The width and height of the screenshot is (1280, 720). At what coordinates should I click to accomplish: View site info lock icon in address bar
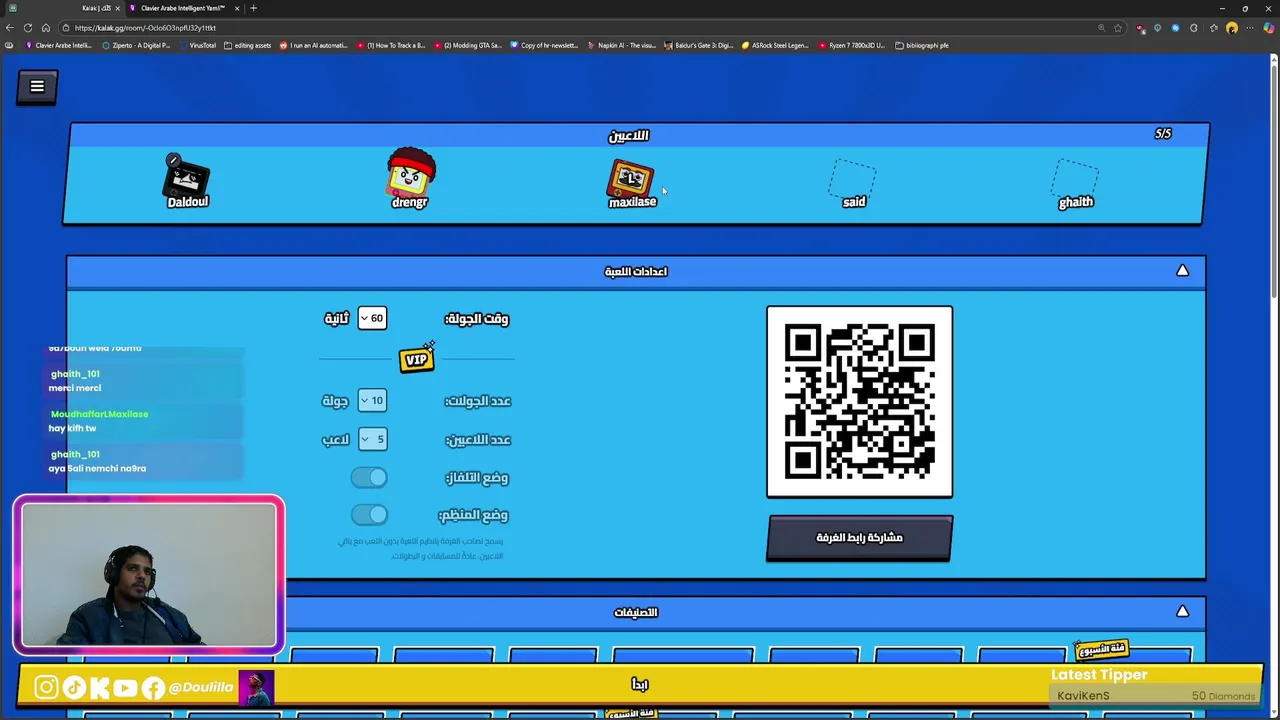tap(66, 28)
